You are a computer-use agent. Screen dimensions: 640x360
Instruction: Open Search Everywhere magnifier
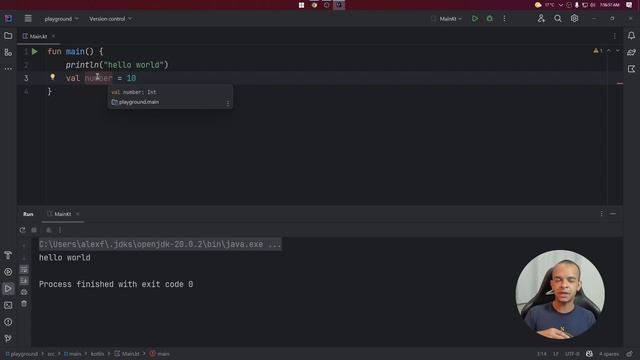[558, 18]
